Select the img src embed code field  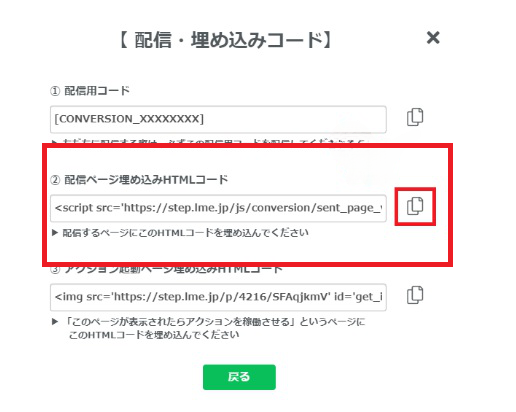point(218,297)
